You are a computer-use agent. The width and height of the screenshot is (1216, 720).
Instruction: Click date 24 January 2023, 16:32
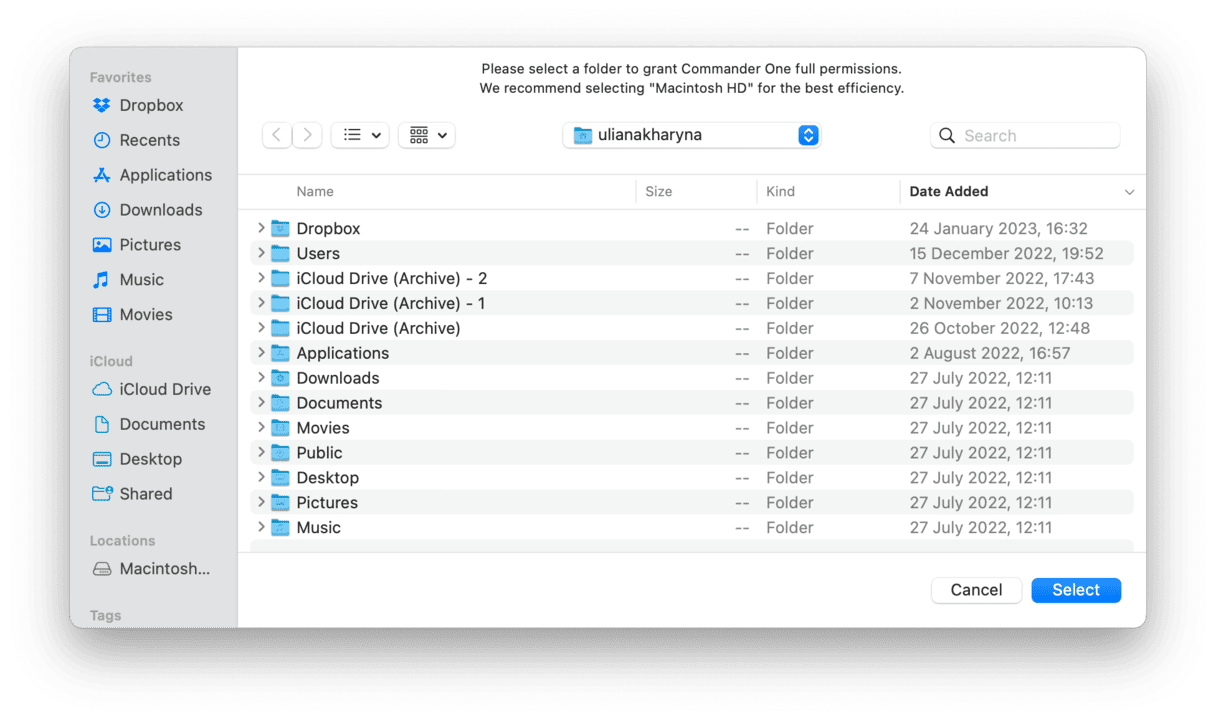point(999,228)
